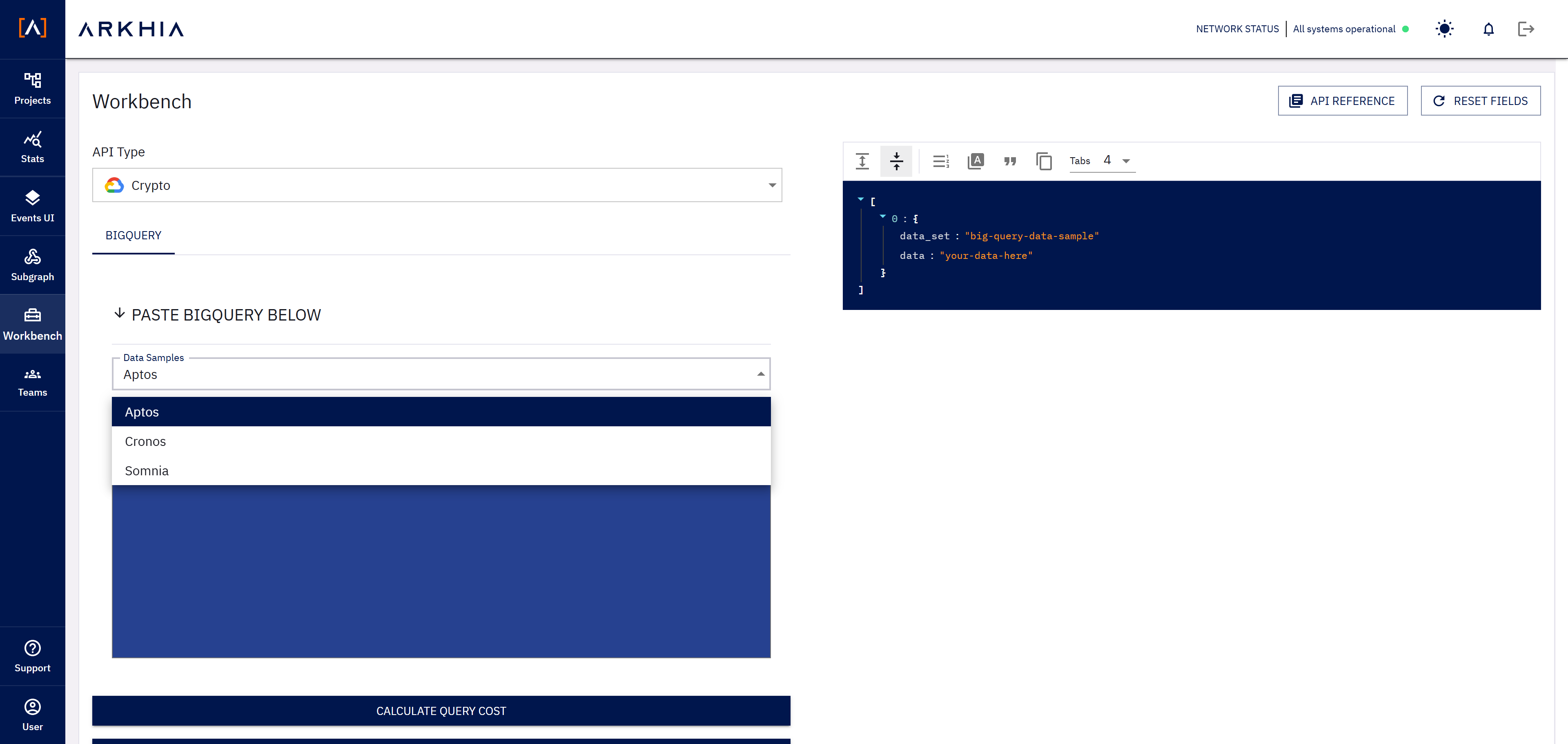Click the bracket A logo icon

click(x=32, y=28)
